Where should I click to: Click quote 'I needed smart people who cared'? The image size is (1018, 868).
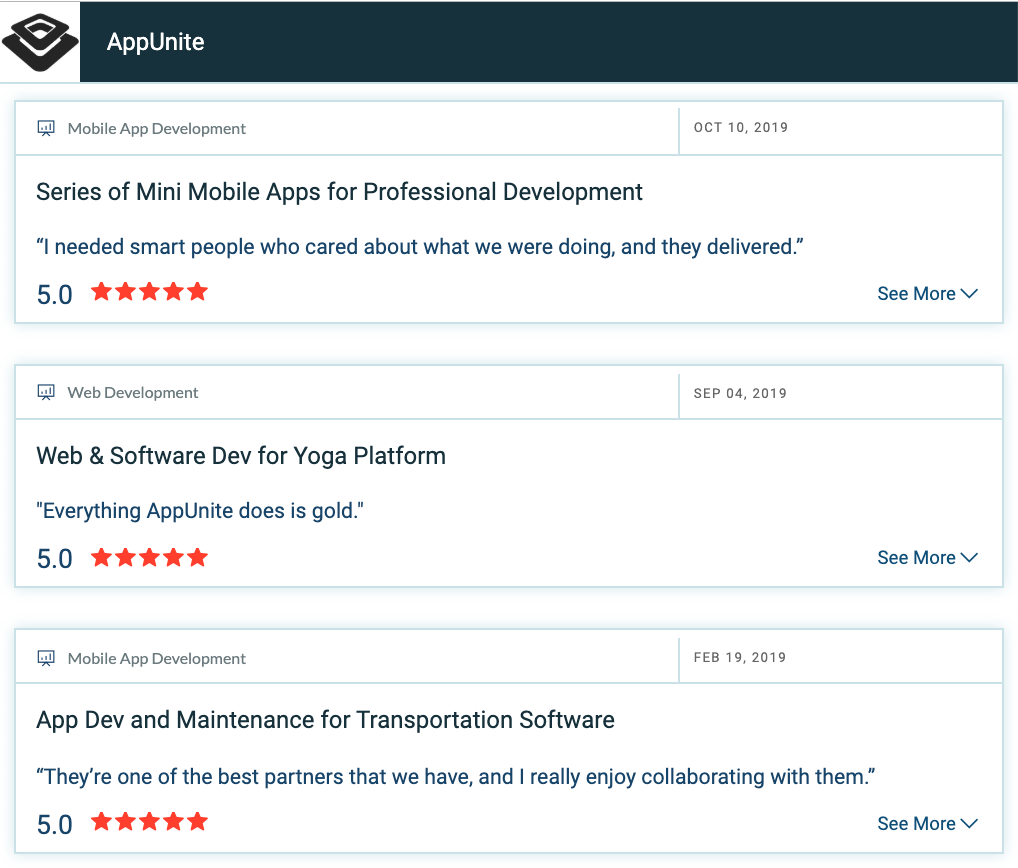coord(419,247)
